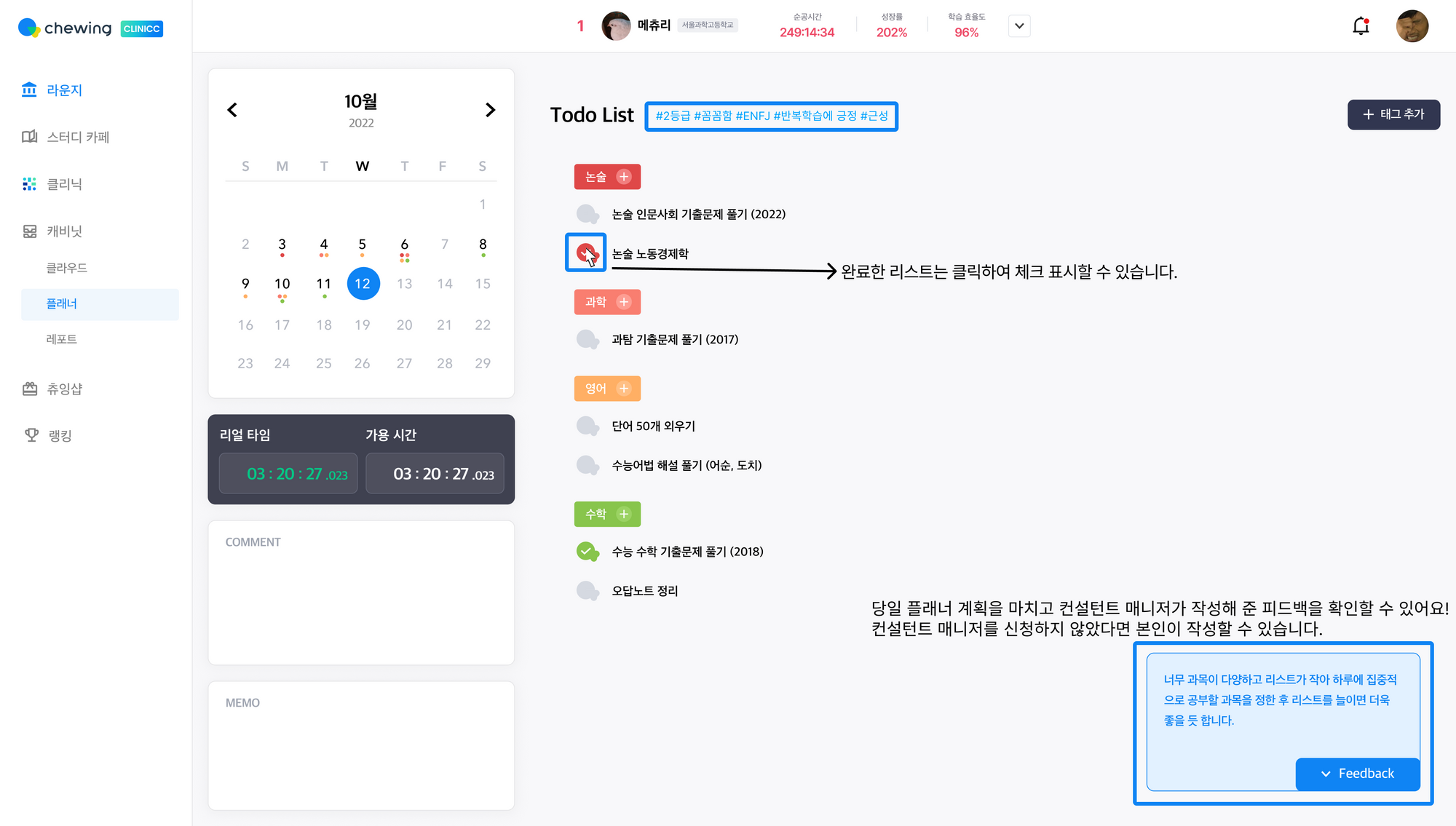Screen dimensions: 1456x826
Task: Click the 라운지 building icon in sidebar
Action: 29,90
